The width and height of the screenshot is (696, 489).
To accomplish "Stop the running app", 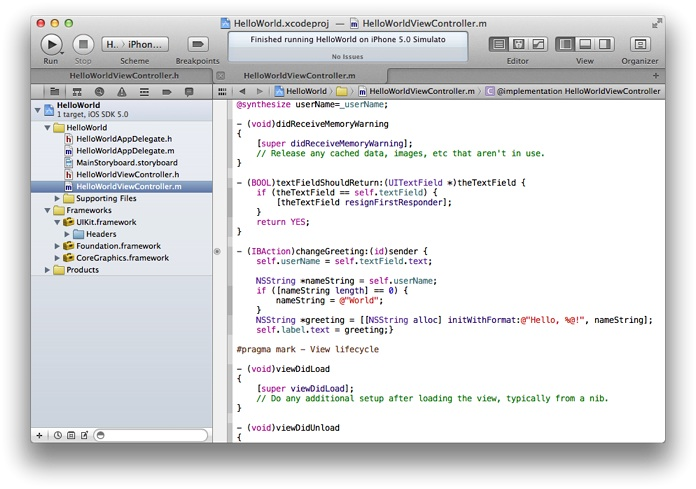I will [x=83, y=44].
